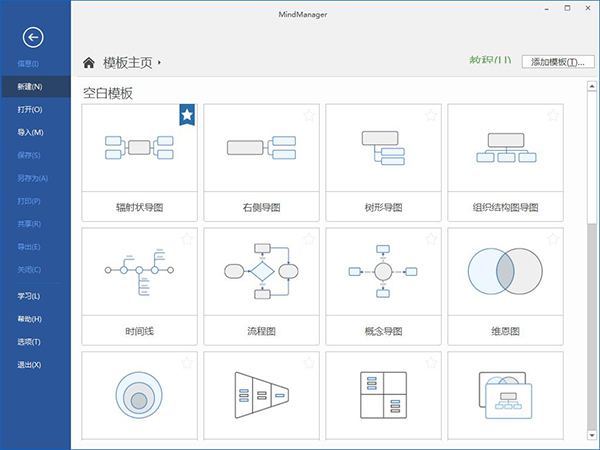Click the 概念导图 label
The width and height of the screenshot is (600, 450).
coord(383,331)
